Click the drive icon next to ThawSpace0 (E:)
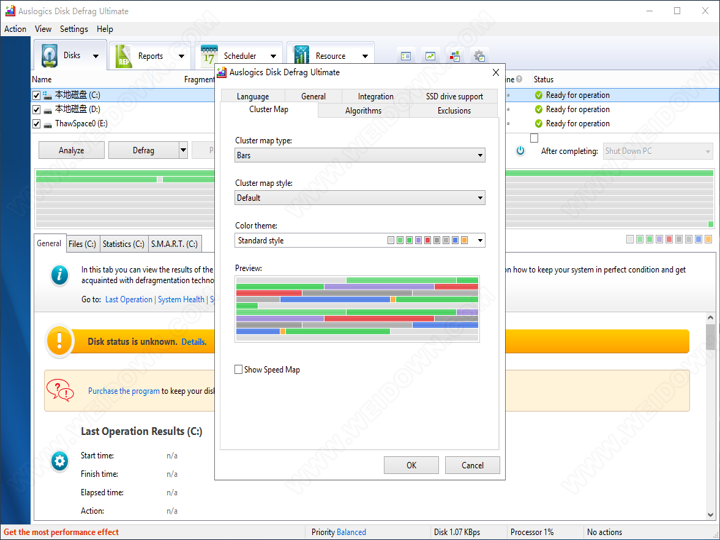Screen dimensions: 720x540 pyautogui.click(x=48, y=124)
